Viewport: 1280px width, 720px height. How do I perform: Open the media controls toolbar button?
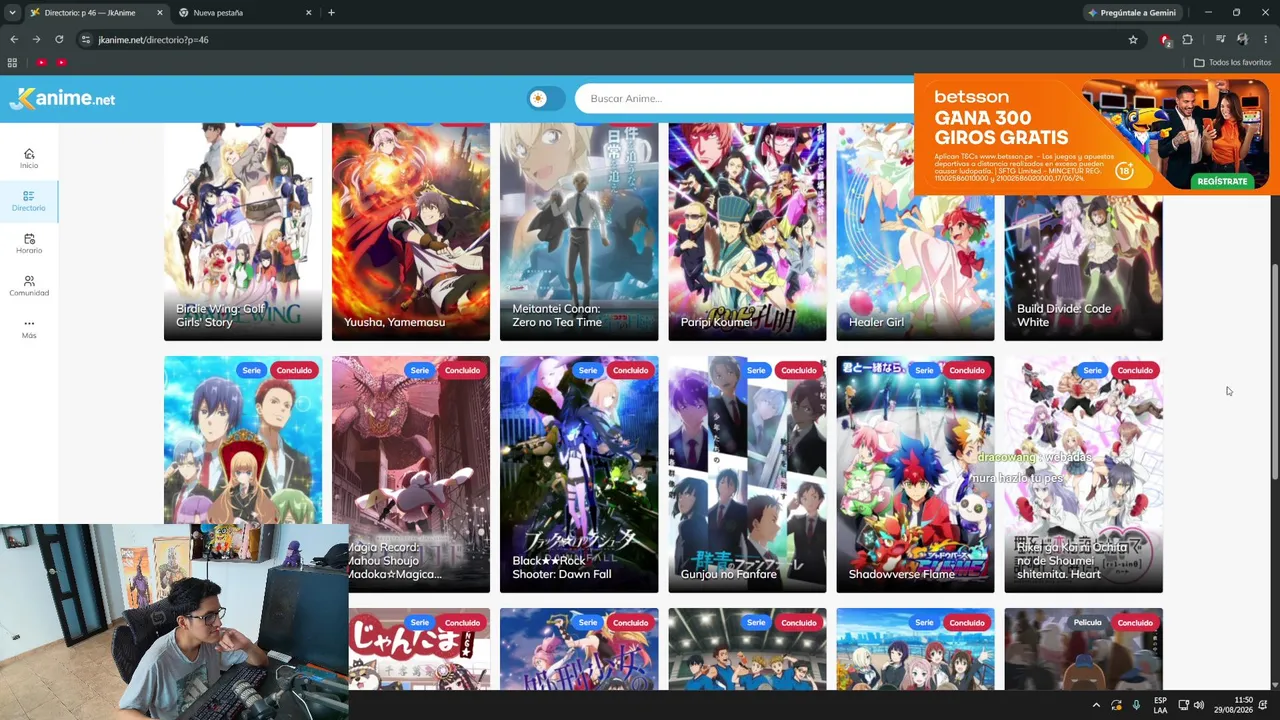click(1220, 40)
